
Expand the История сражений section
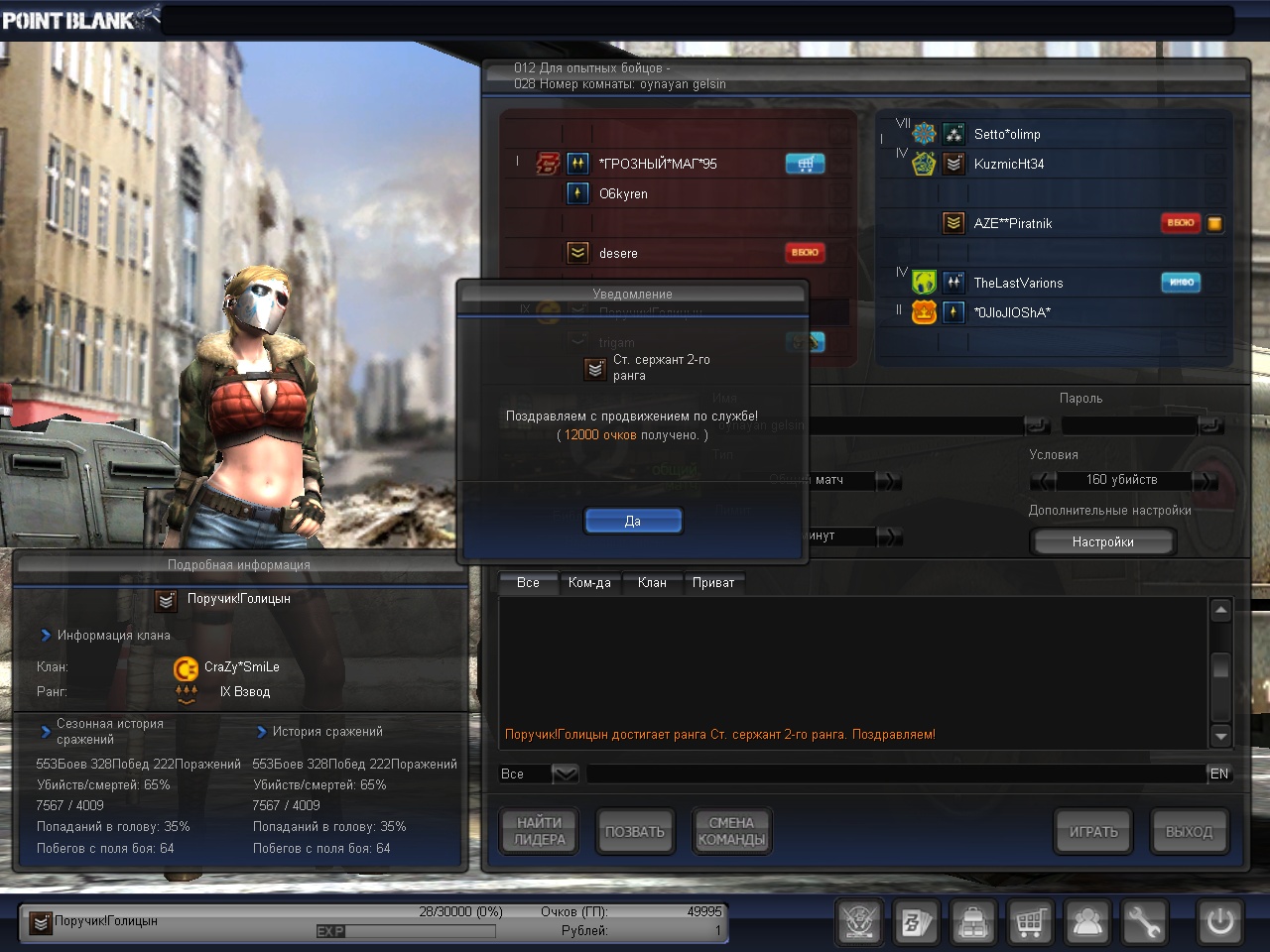(262, 732)
